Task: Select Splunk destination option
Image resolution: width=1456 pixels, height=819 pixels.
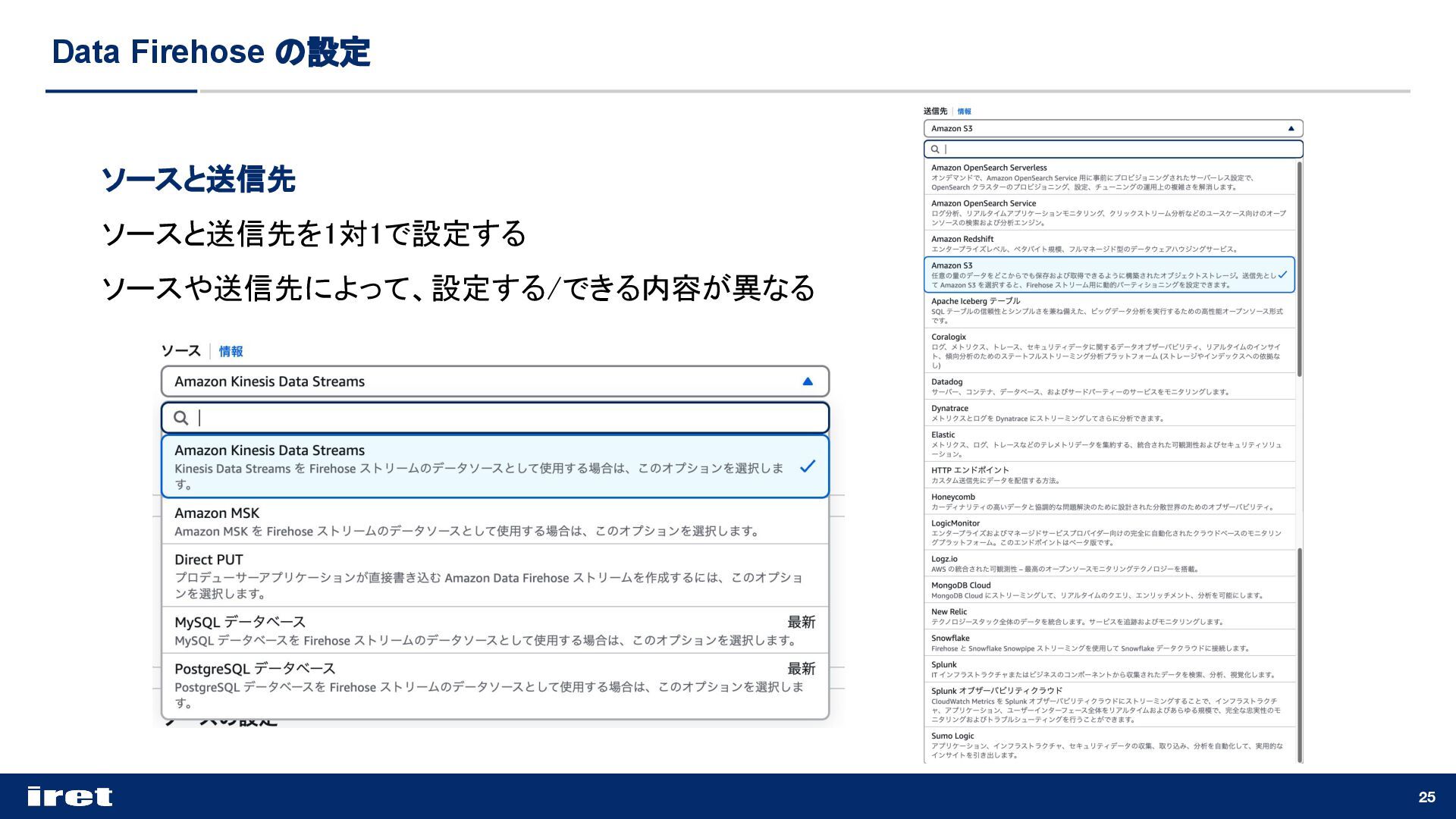Action: point(1107,669)
